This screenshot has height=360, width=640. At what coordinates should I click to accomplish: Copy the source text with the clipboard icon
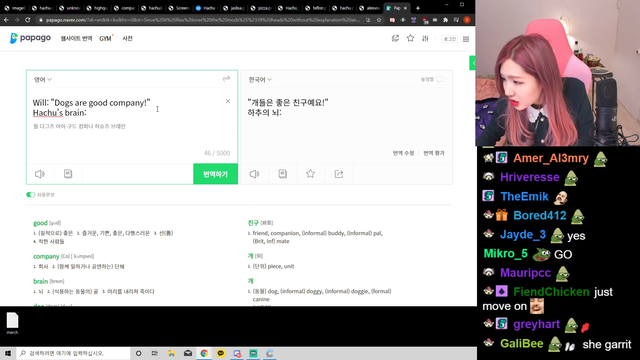68,174
